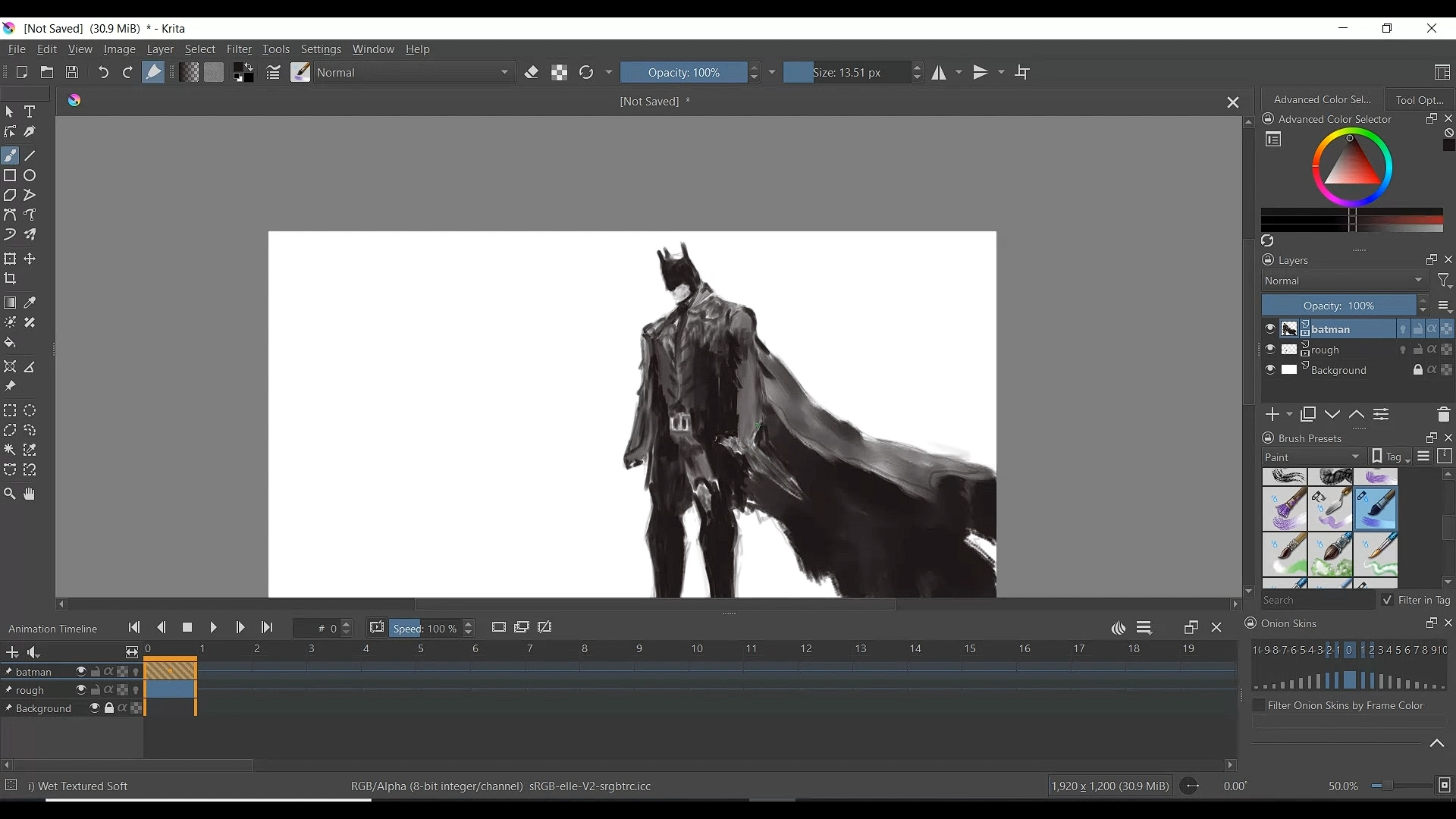Click the Eraser mode icon in toolbar
1456x819 pixels.
(532, 73)
